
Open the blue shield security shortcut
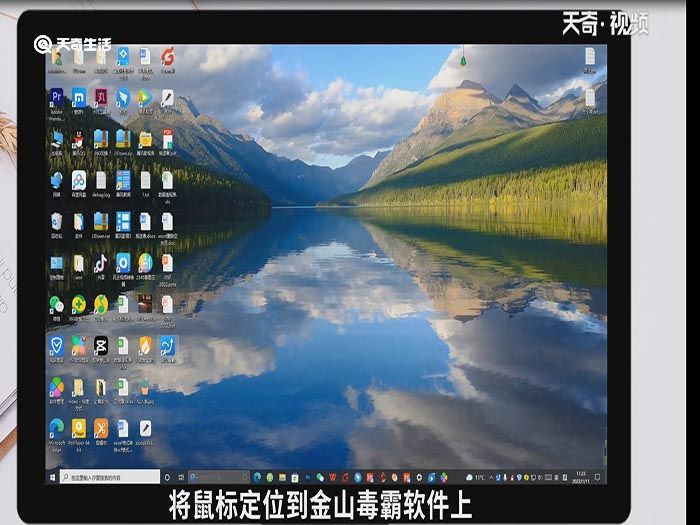pyautogui.click(x=57, y=346)
